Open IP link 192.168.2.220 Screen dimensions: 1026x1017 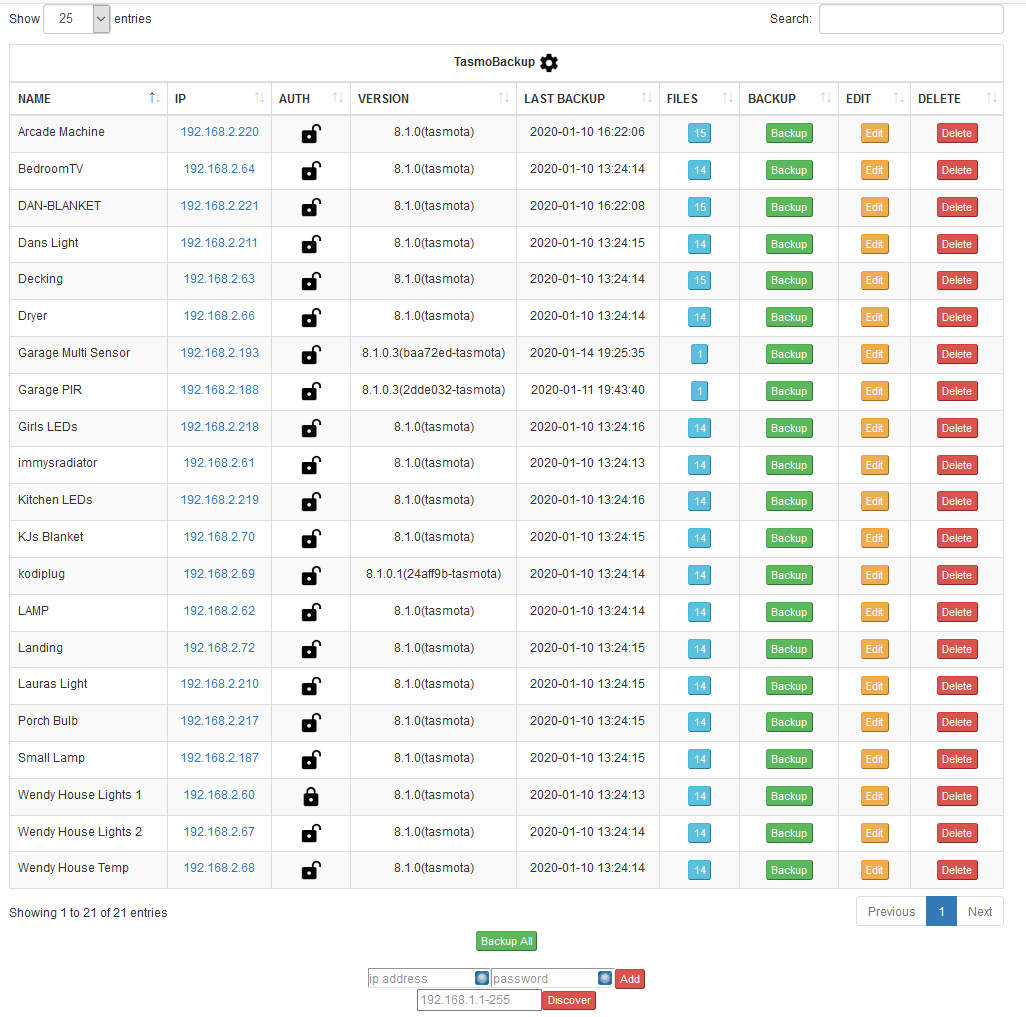[219, 132]
